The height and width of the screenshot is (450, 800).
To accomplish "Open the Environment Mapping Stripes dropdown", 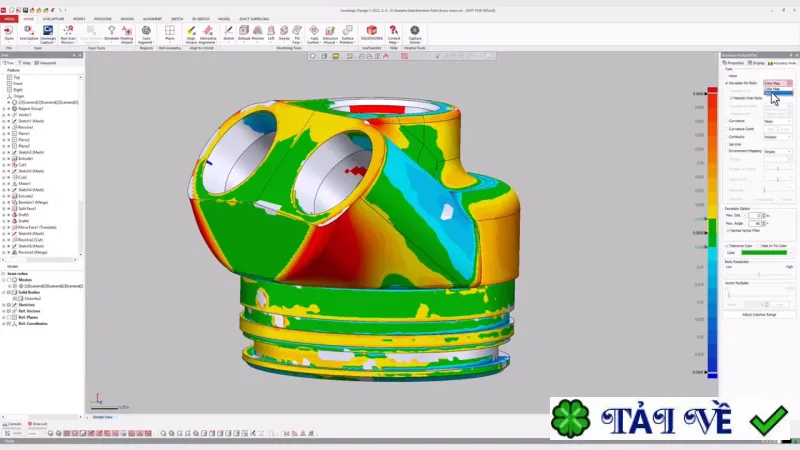I will coord(778,152).
